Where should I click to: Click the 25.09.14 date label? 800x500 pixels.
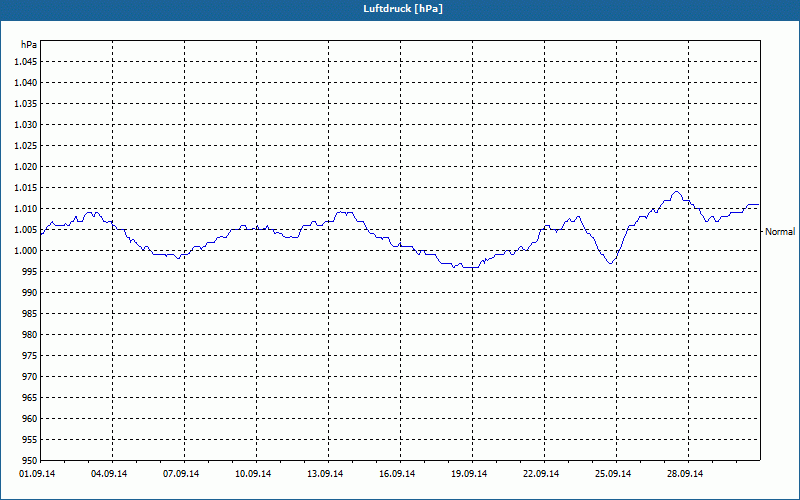coord(613,474)
